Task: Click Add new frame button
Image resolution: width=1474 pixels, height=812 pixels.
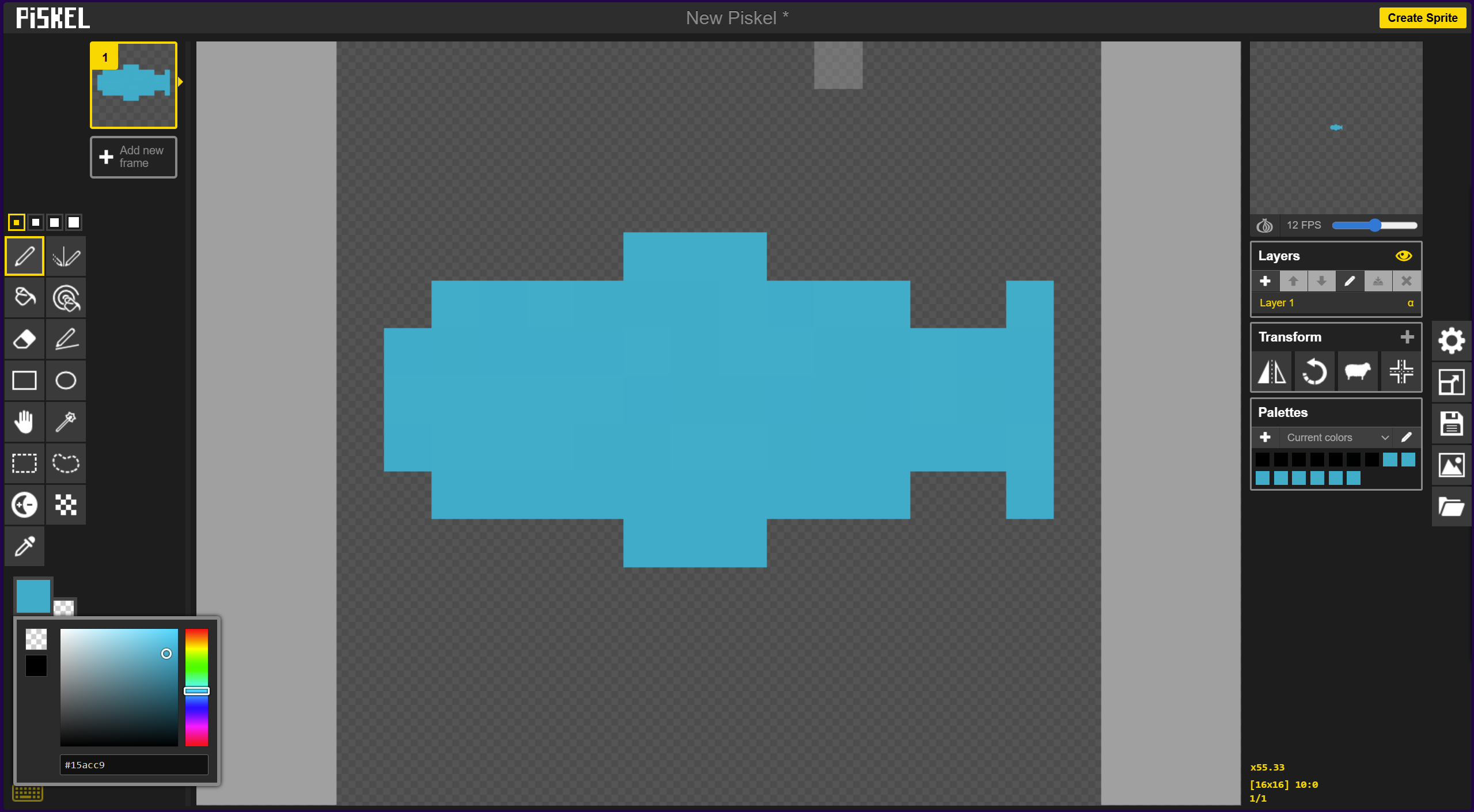Action: [x=133, y=157]
